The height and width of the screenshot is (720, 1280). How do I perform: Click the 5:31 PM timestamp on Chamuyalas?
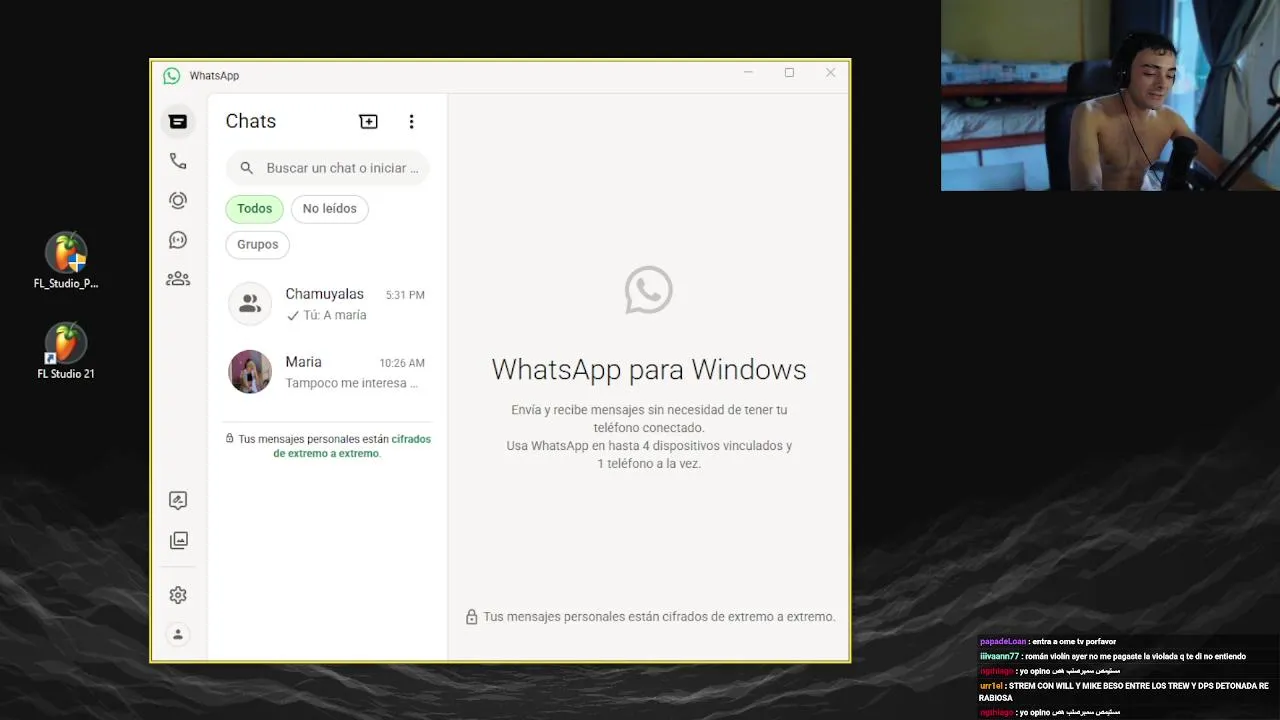405,295
